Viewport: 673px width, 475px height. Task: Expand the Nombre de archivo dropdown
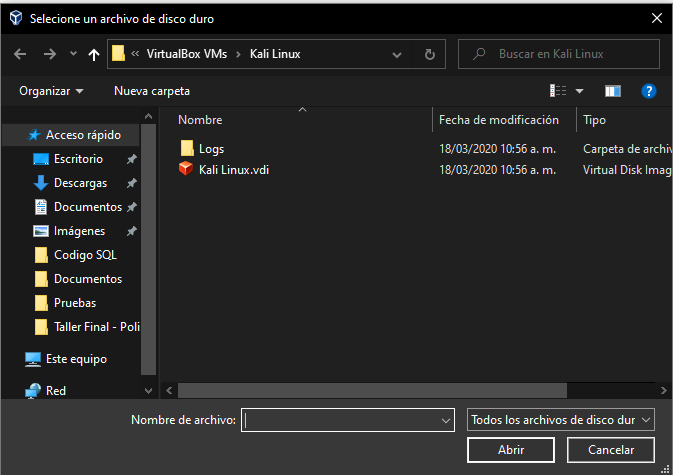[446, 421]
